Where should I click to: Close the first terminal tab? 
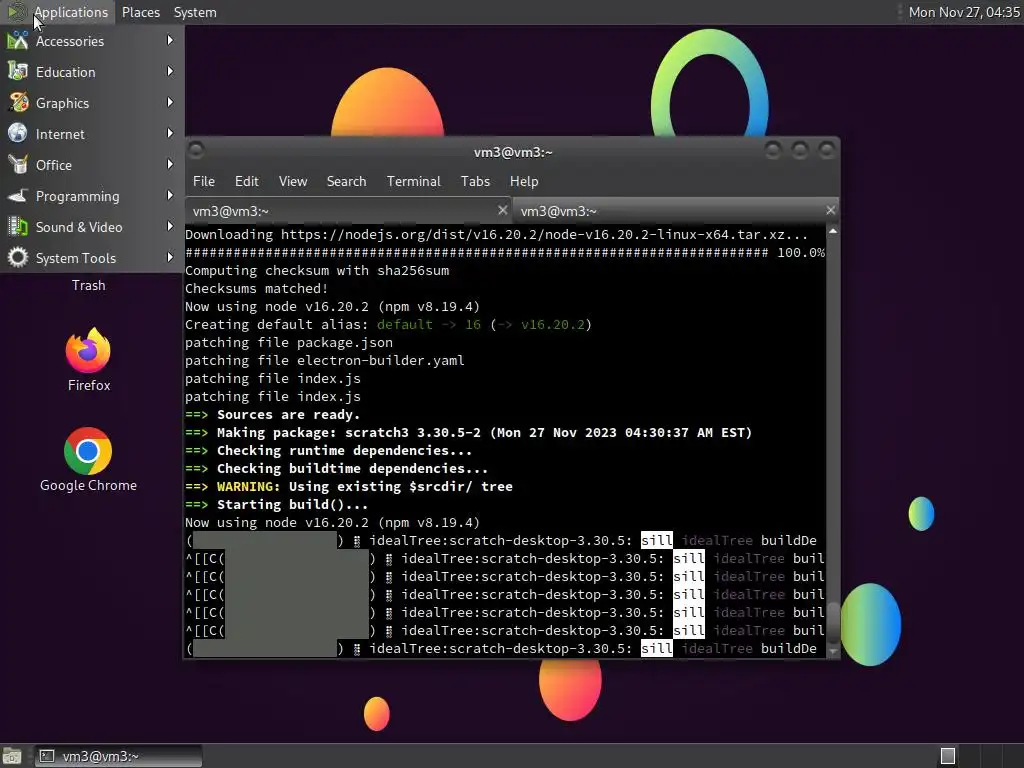pyautogui.click(x=502, y=210)
